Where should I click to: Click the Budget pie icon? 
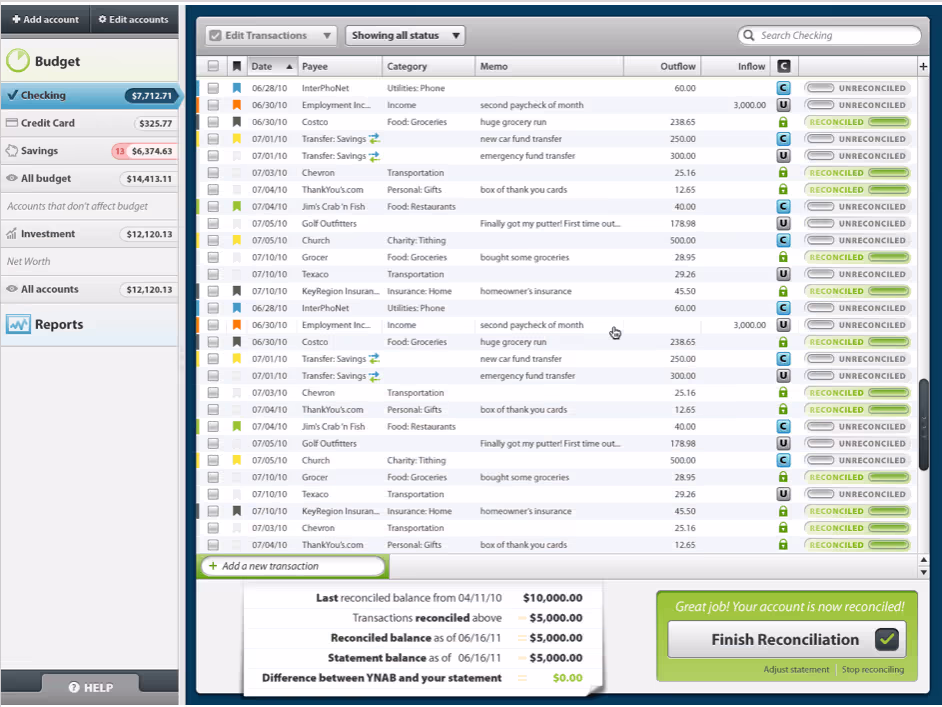[x=18, y=61]
